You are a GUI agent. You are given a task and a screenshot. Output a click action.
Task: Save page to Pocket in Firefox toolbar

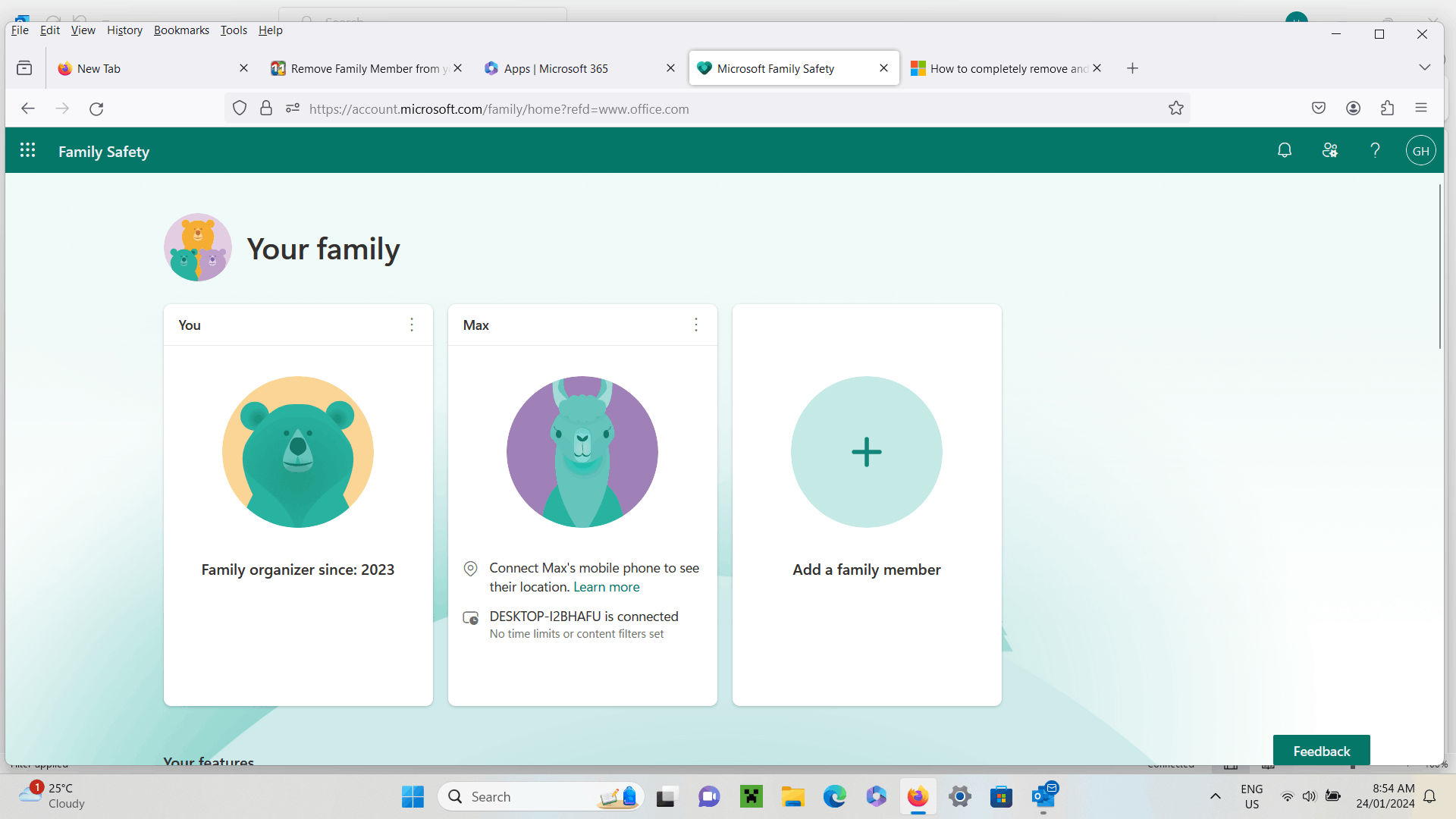1319,108
